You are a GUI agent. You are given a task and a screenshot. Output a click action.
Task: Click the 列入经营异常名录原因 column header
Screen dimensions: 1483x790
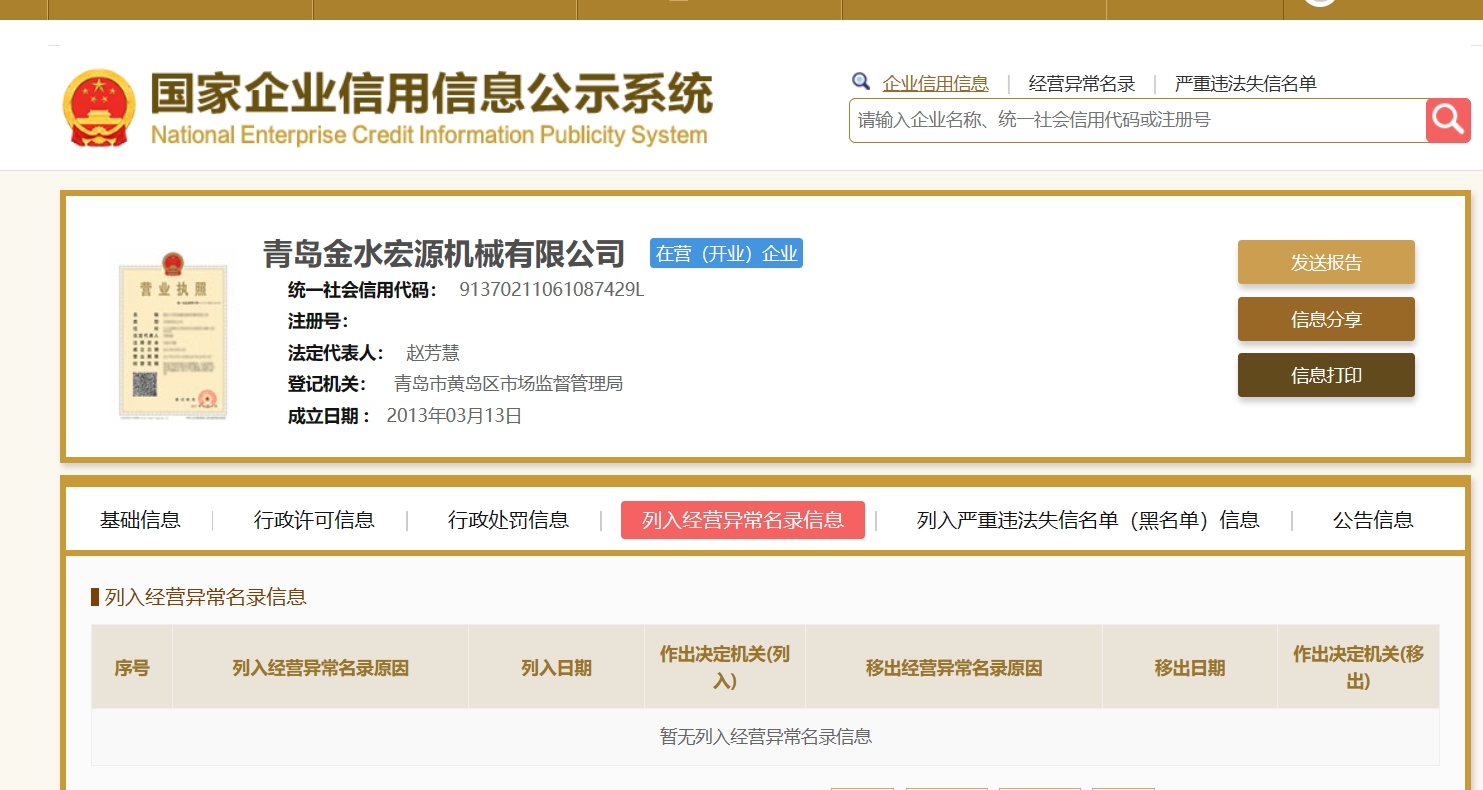click(x=320, y=668)
